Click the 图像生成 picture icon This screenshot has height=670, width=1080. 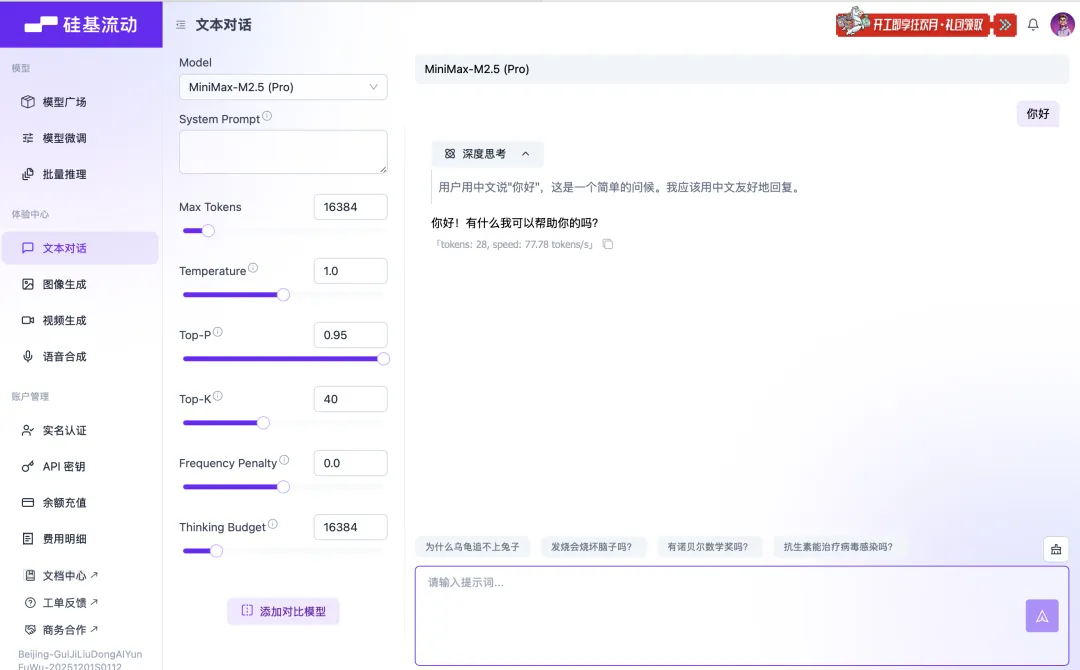click(28, 284)
